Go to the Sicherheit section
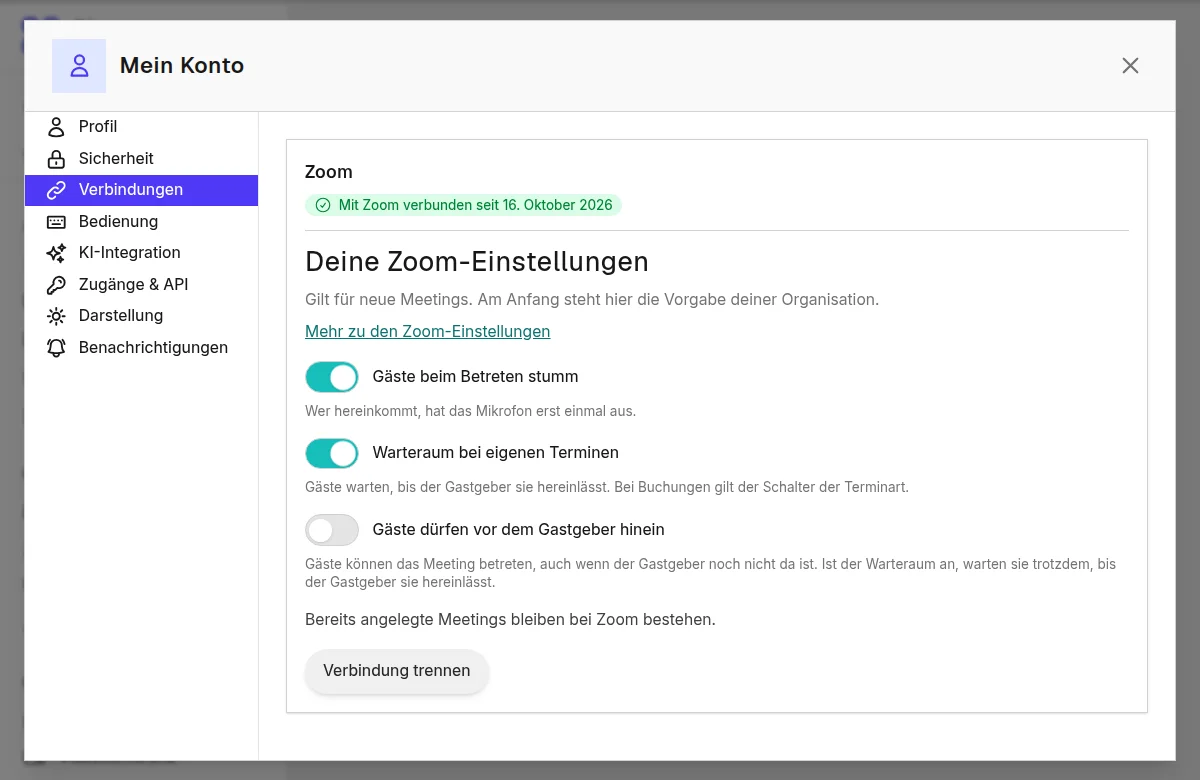This screenshot has width=1200, height=780. [141, 158]
